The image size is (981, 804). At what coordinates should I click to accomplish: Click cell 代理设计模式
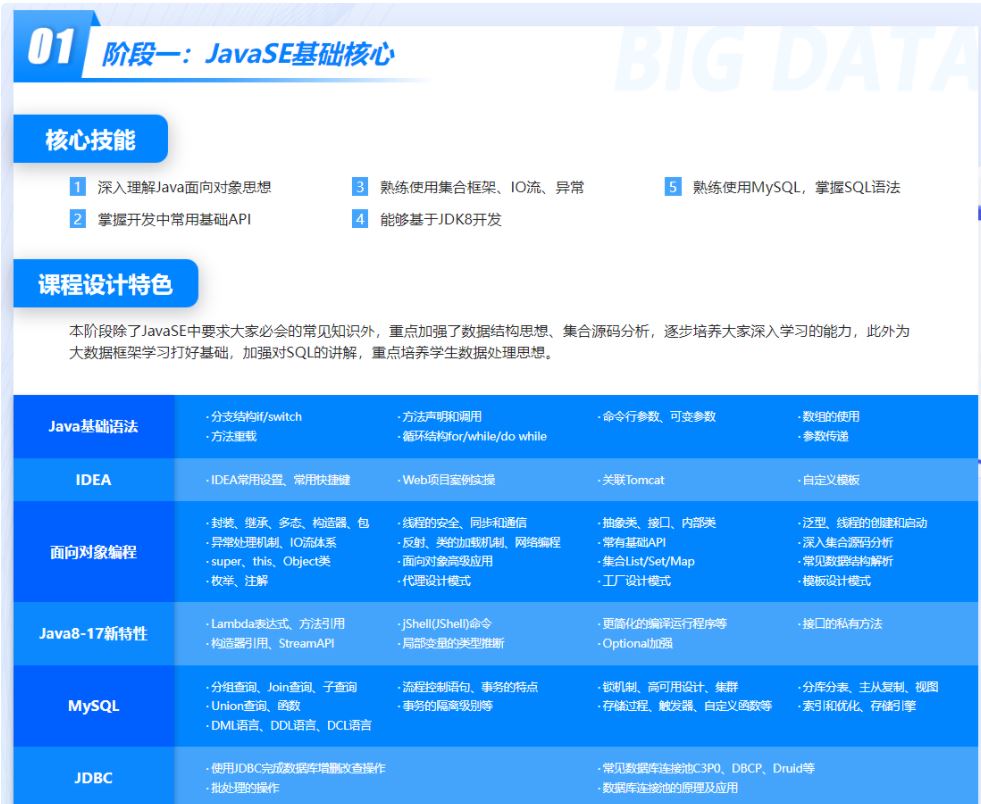(x=434, y=581)
